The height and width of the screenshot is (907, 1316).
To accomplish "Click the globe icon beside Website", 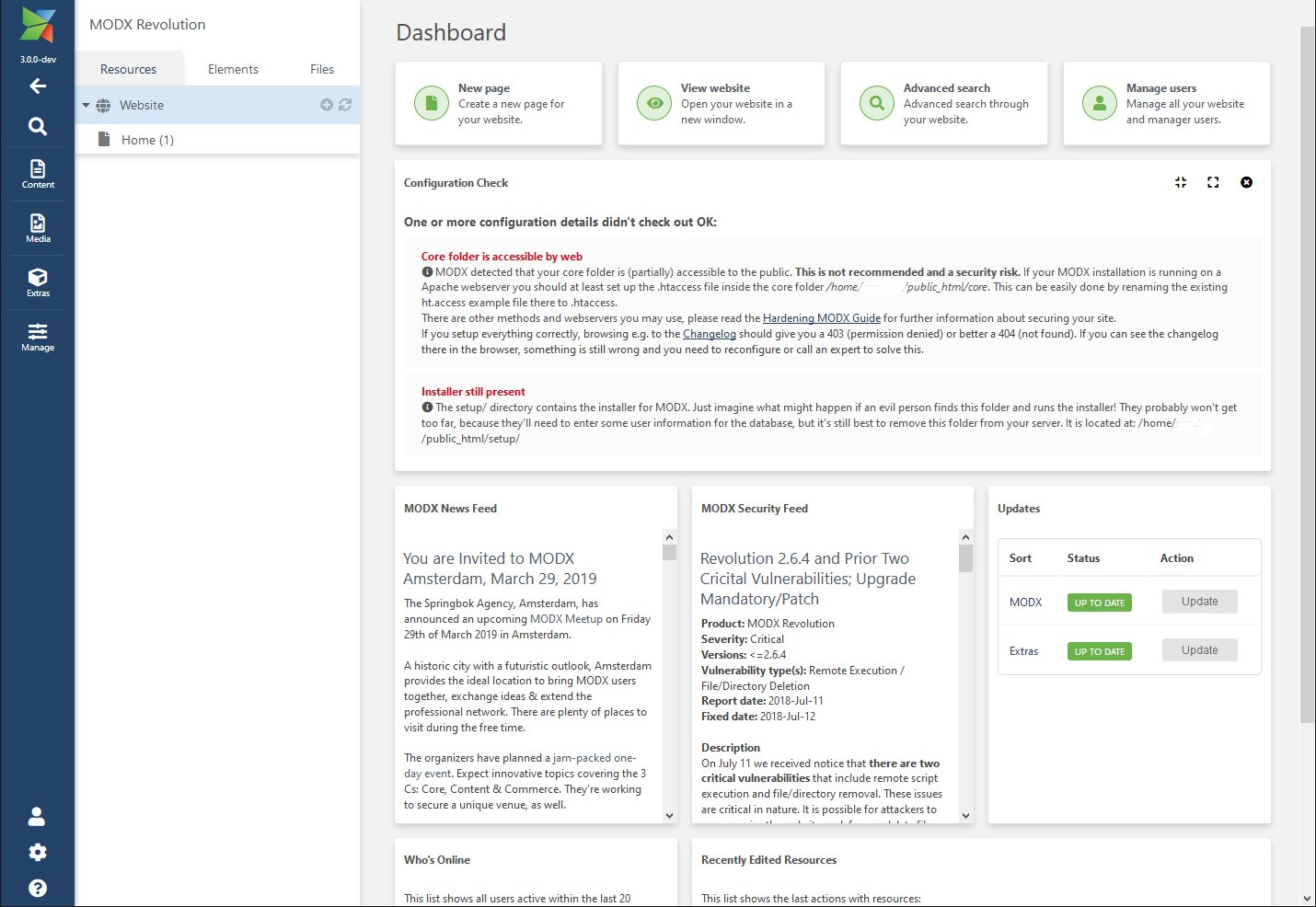I will pos(103,106).
